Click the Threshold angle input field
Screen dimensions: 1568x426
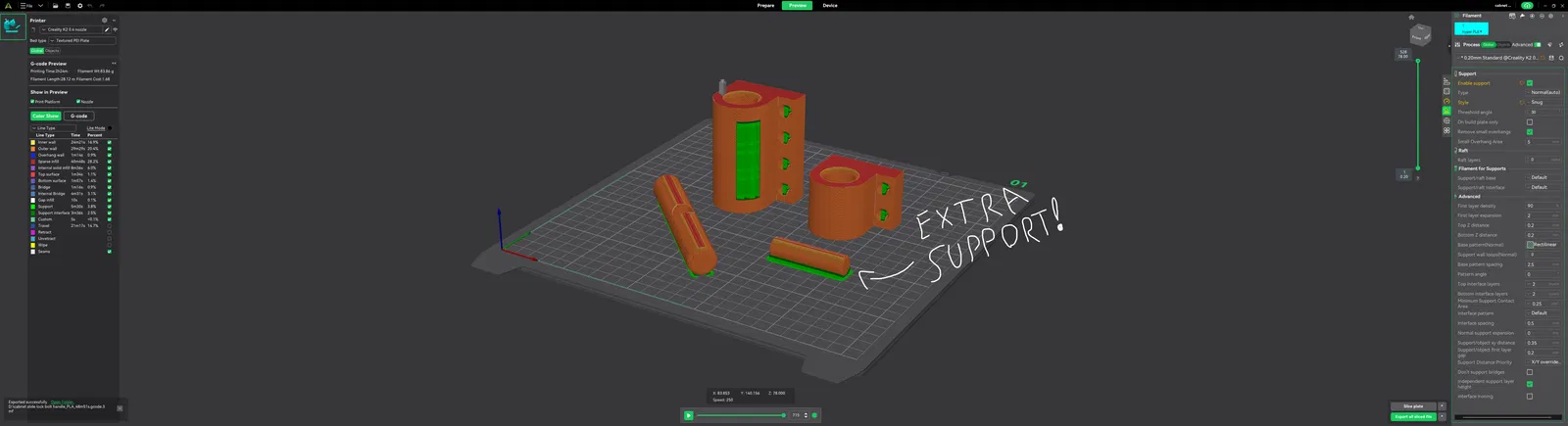click(x=1543, y=112)
